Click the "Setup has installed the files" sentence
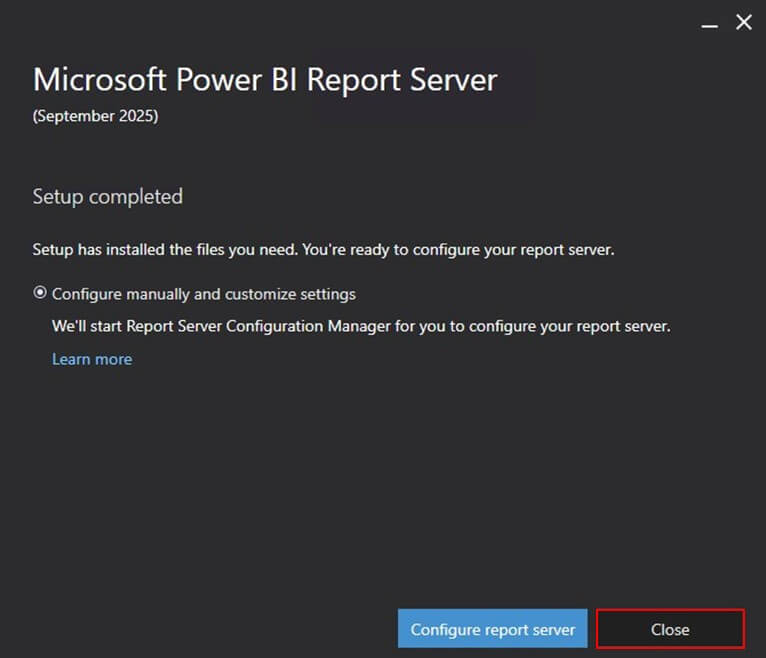The height and width of the screenshot is (658, 766). 165,249
